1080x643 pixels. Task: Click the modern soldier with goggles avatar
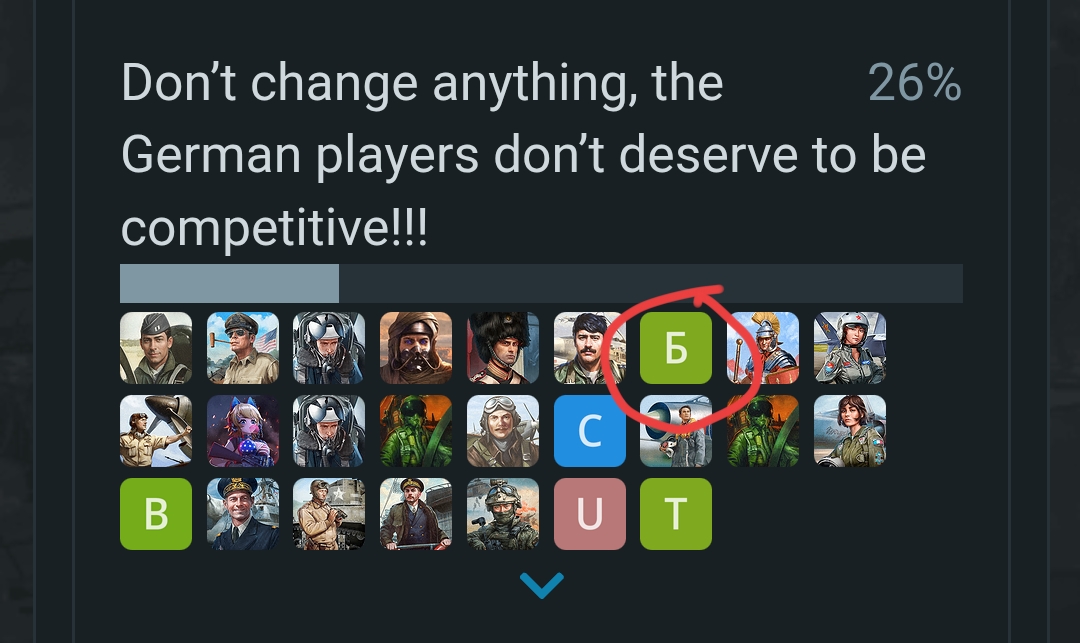(503, 514)
